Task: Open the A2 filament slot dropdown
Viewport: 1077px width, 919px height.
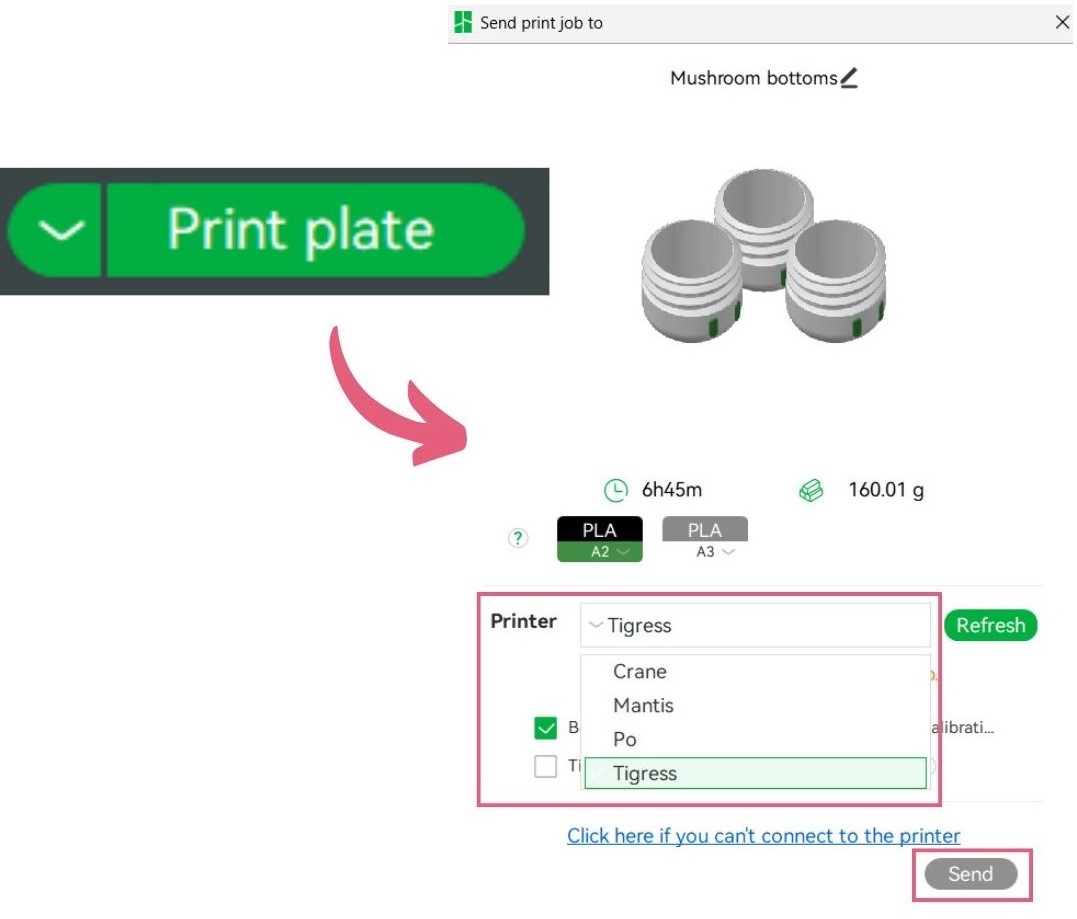Action: pyautogui.click(x=600, y=552)
